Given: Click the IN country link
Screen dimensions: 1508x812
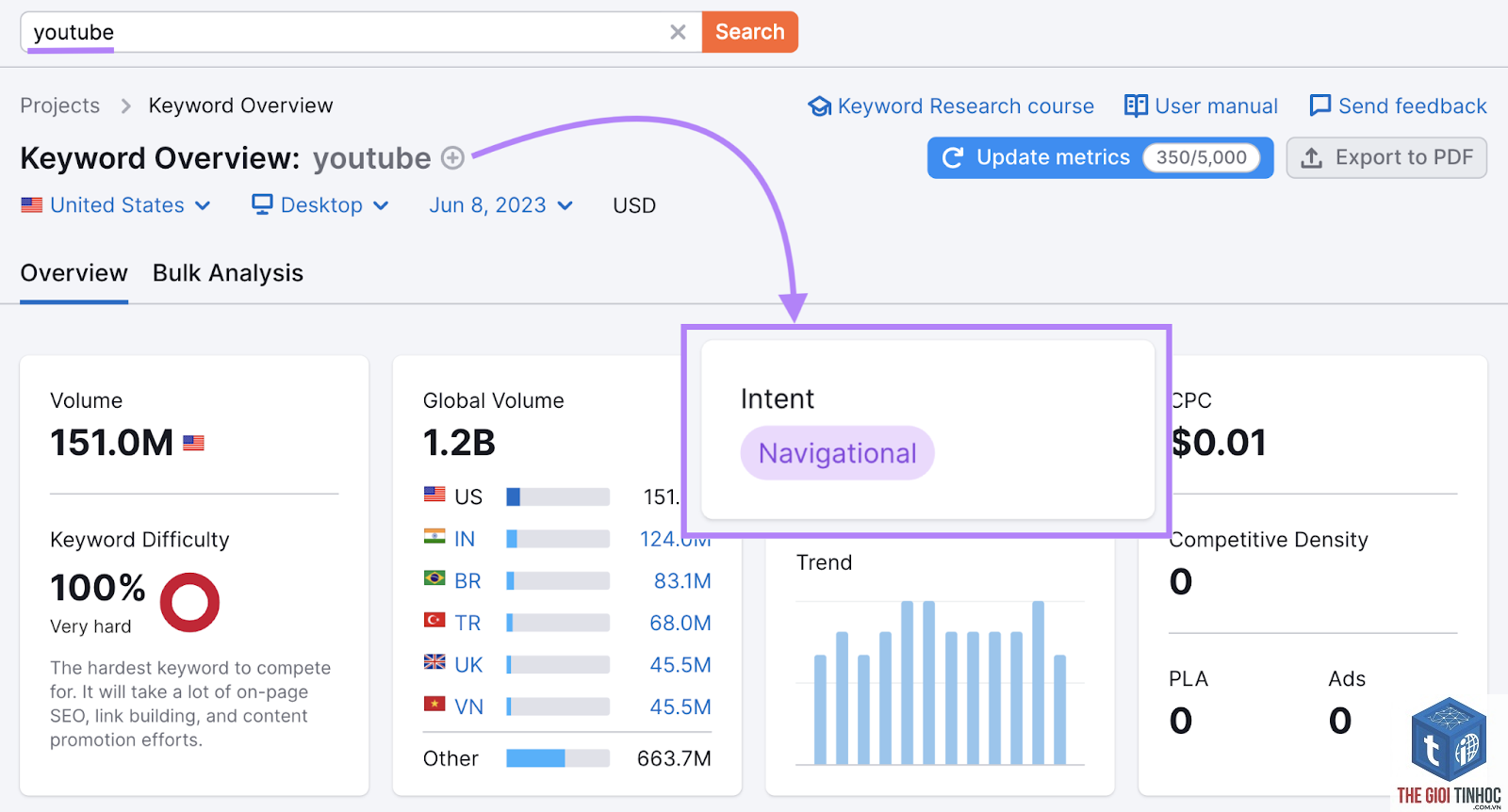Looking at the screenshot, I should (465, 539).
